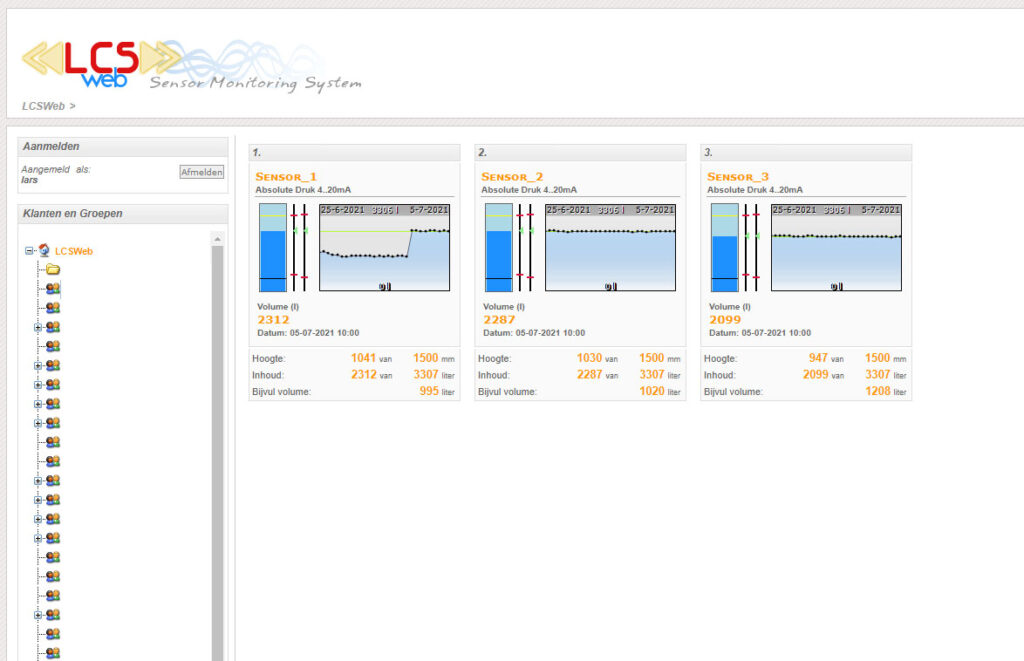The image size is (1024, 661).
Task: Click the alarm level bars beside Sensor_1 gauge
Action: point(299,248)
